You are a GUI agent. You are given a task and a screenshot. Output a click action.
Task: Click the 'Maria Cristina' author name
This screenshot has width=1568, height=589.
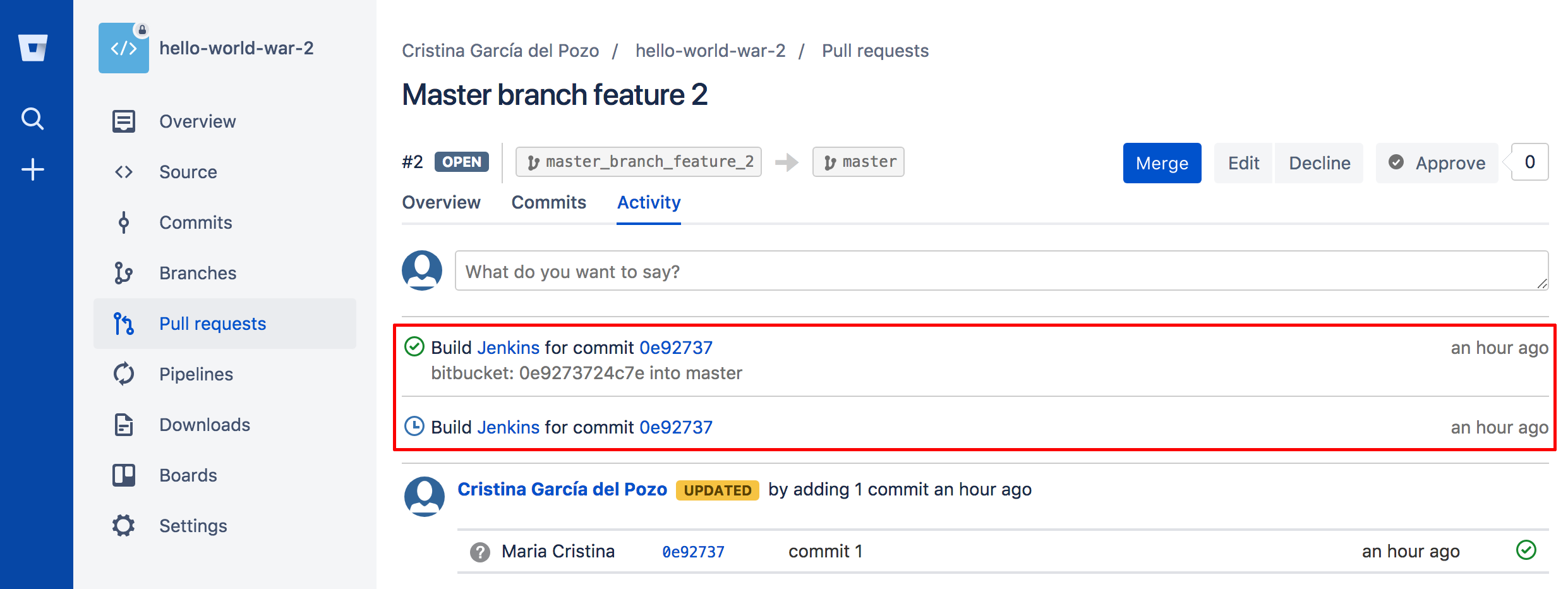coord(558,551)
